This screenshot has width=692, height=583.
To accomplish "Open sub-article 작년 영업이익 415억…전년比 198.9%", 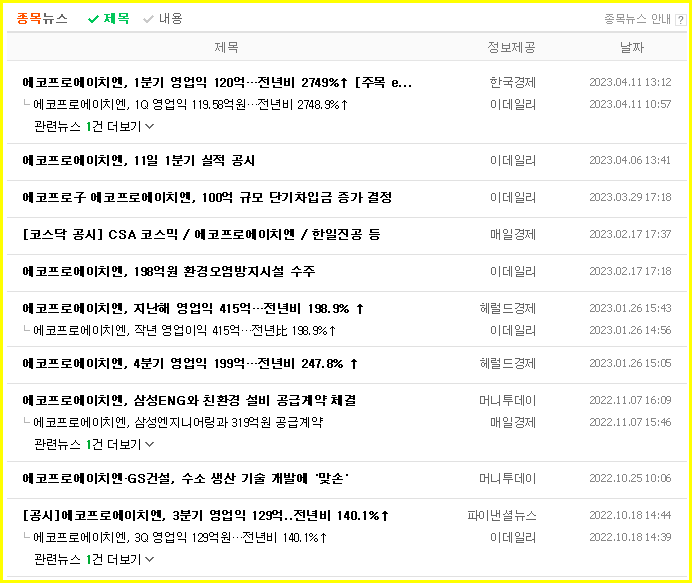I will point(184,331).
